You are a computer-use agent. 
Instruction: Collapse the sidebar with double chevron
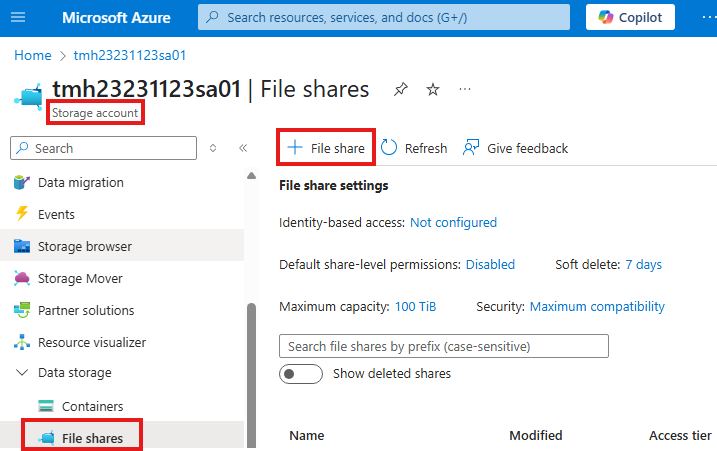[x=243, y=148]
